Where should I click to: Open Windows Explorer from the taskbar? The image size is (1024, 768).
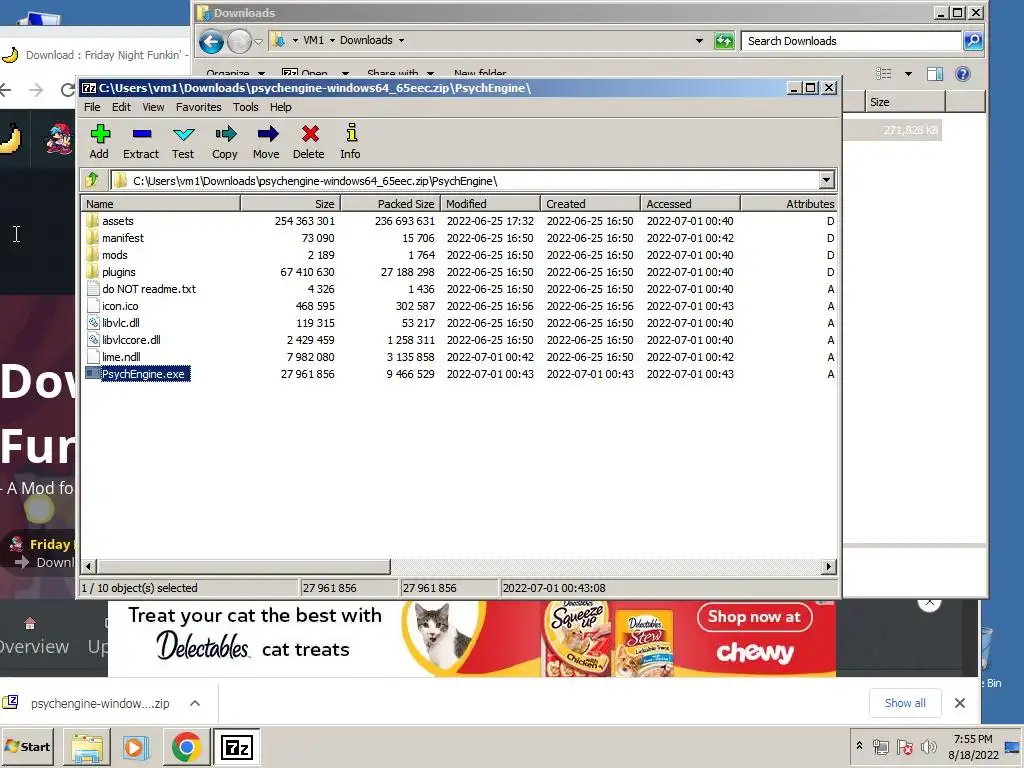pos(87,747)
